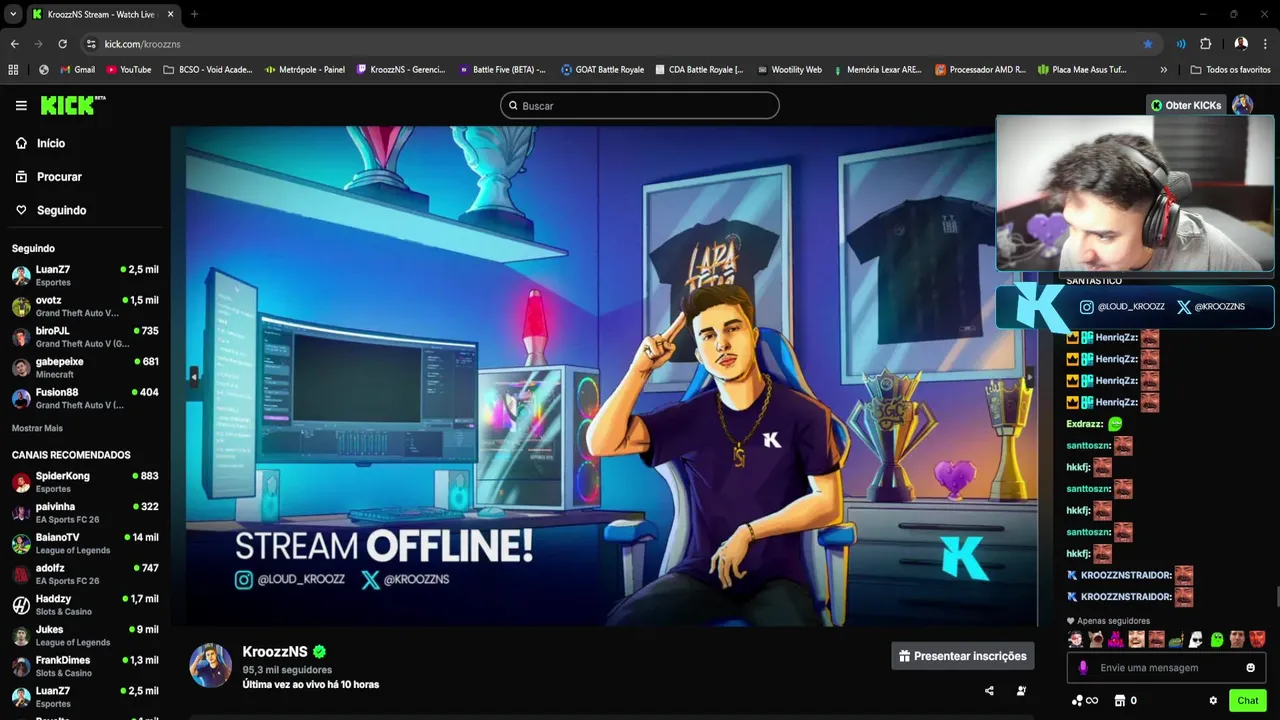Close the KroozzNS Stream tab
This screenshot has width=1280, height=720.
tap(171, 14)
